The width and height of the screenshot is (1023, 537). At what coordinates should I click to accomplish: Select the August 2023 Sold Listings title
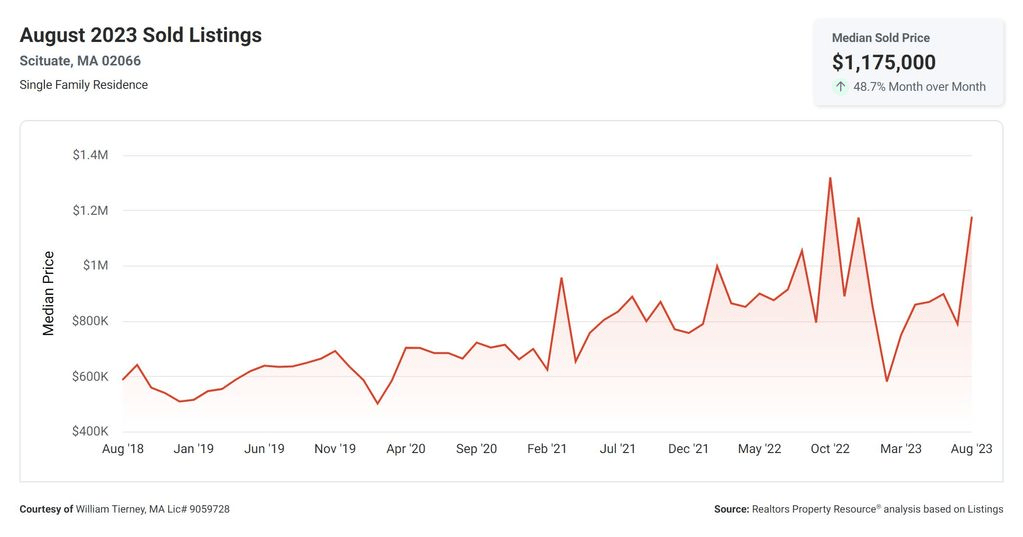(140, 35)
